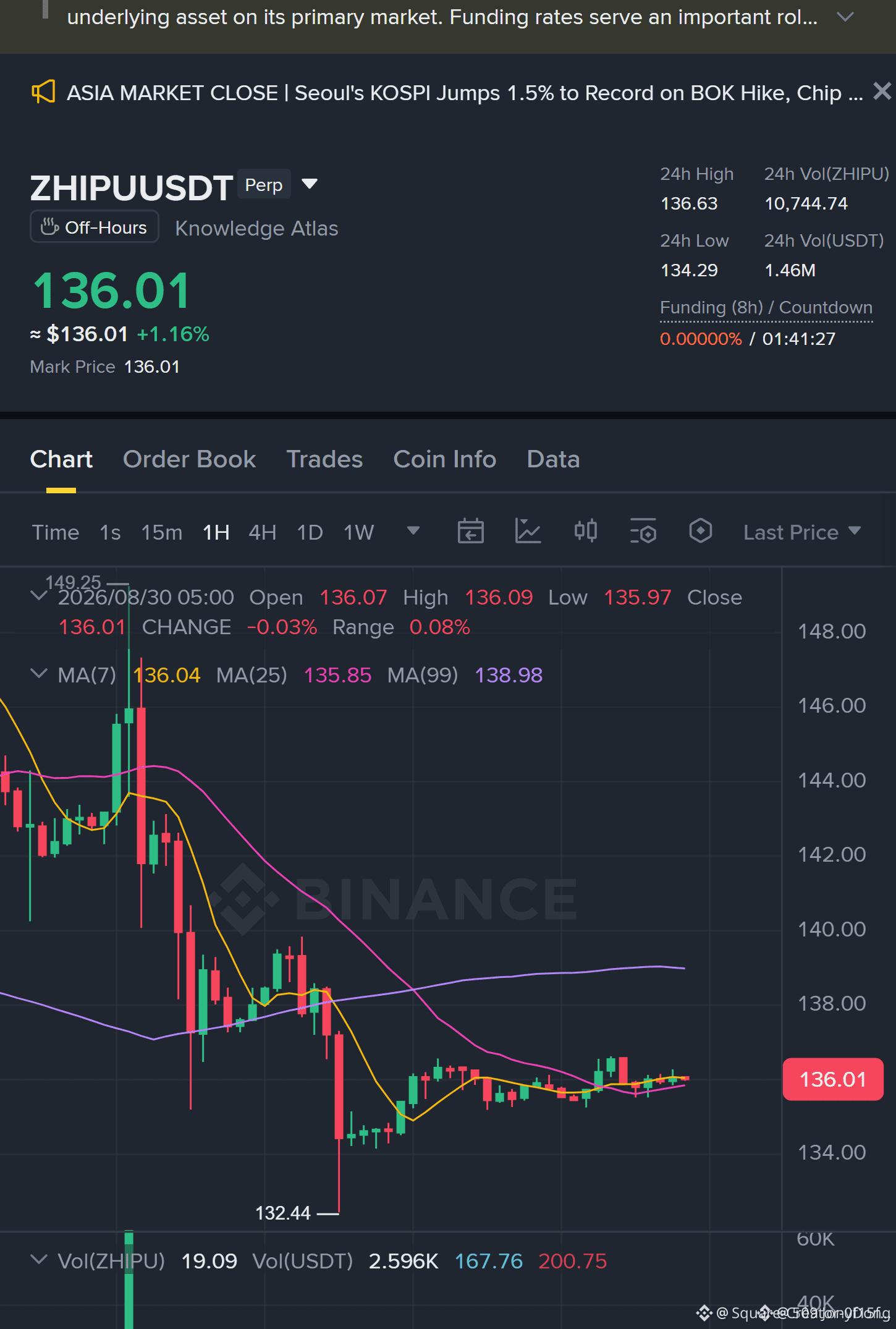Image resolution: width=896 pixels, height=1329 pixels.
Task: Expand the funding rate notice chevron
Action: pos(845,17)
